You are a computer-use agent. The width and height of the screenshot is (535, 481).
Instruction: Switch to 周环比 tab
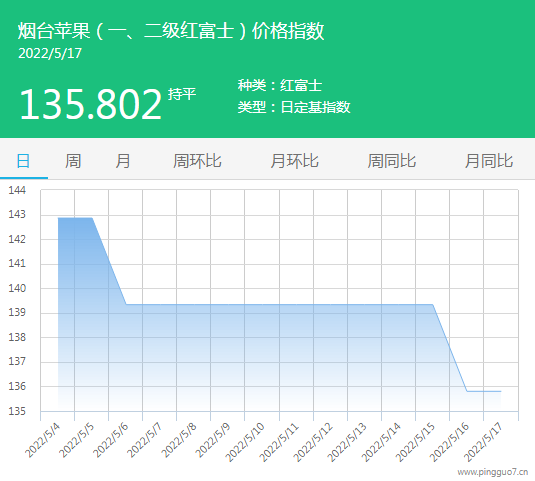point(197,161)
